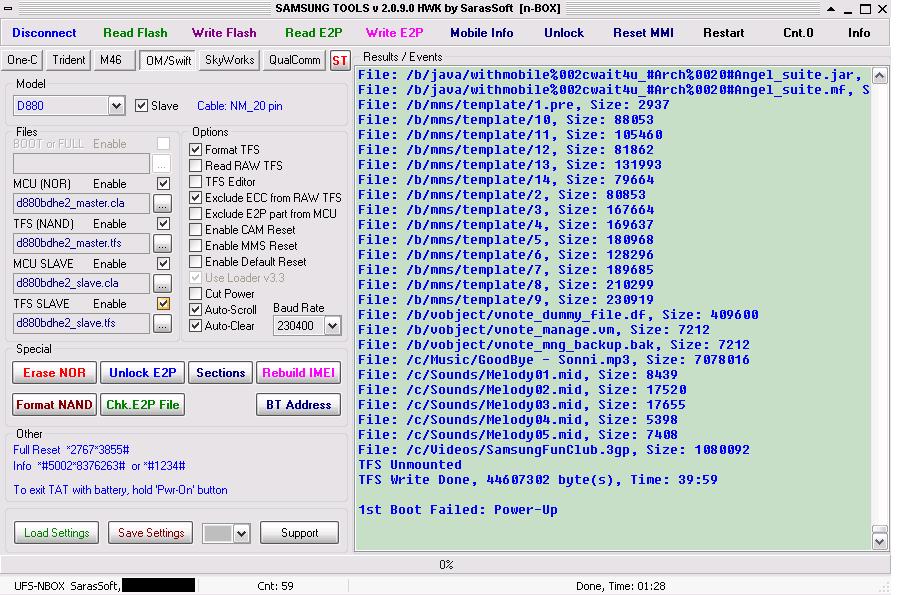Open the Info toolbar item
The width and height of the screenshot is (897, 595).
859,33
